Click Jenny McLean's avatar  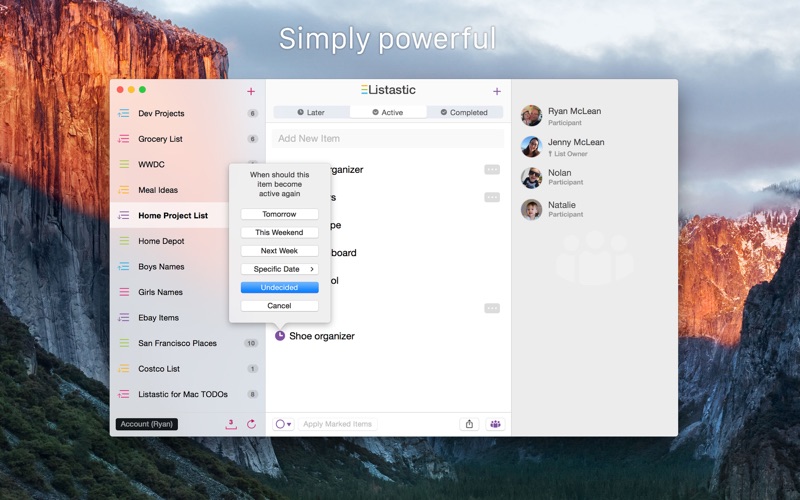pyautogui.click(x=531, y=147)
